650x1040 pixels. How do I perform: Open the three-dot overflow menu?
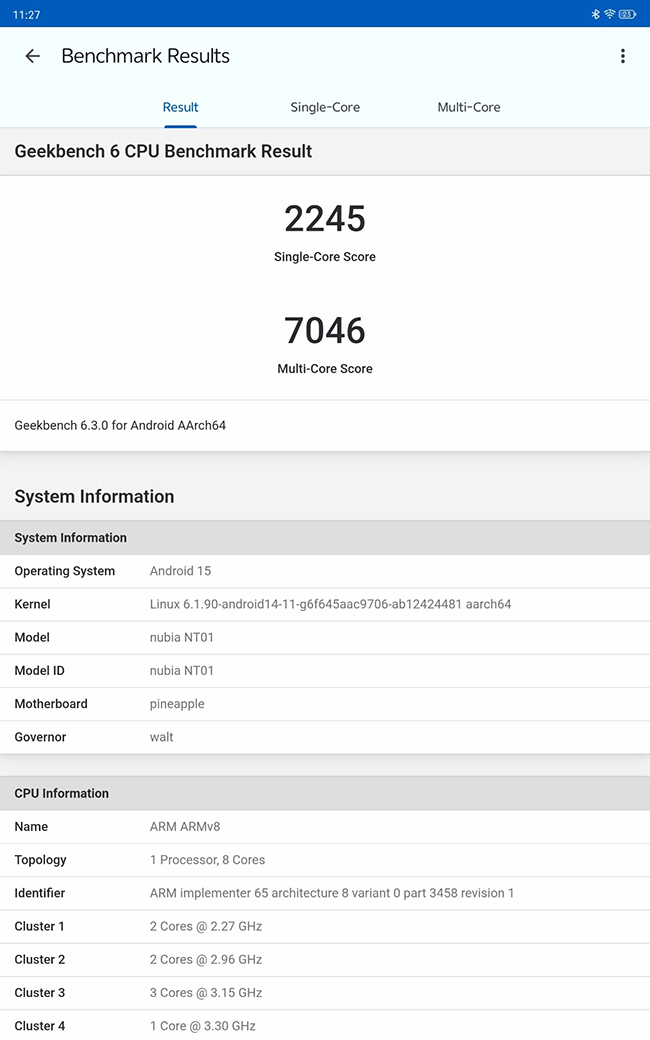pos(622,56)
